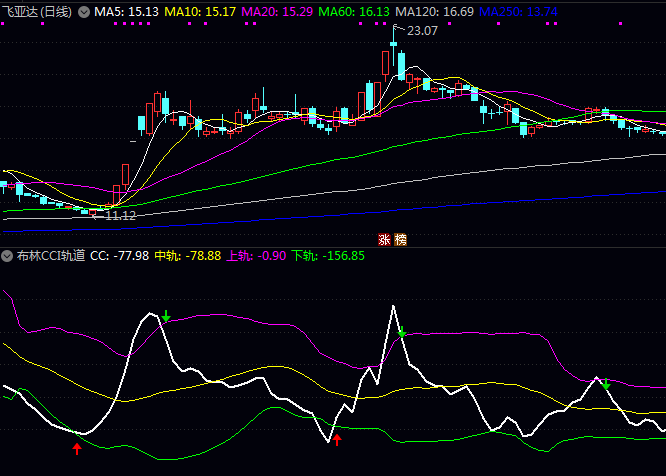The height and width of the screenshot is (476, 666).
Task: Click the CC: -77.98 value
Action: coord(119,256)
